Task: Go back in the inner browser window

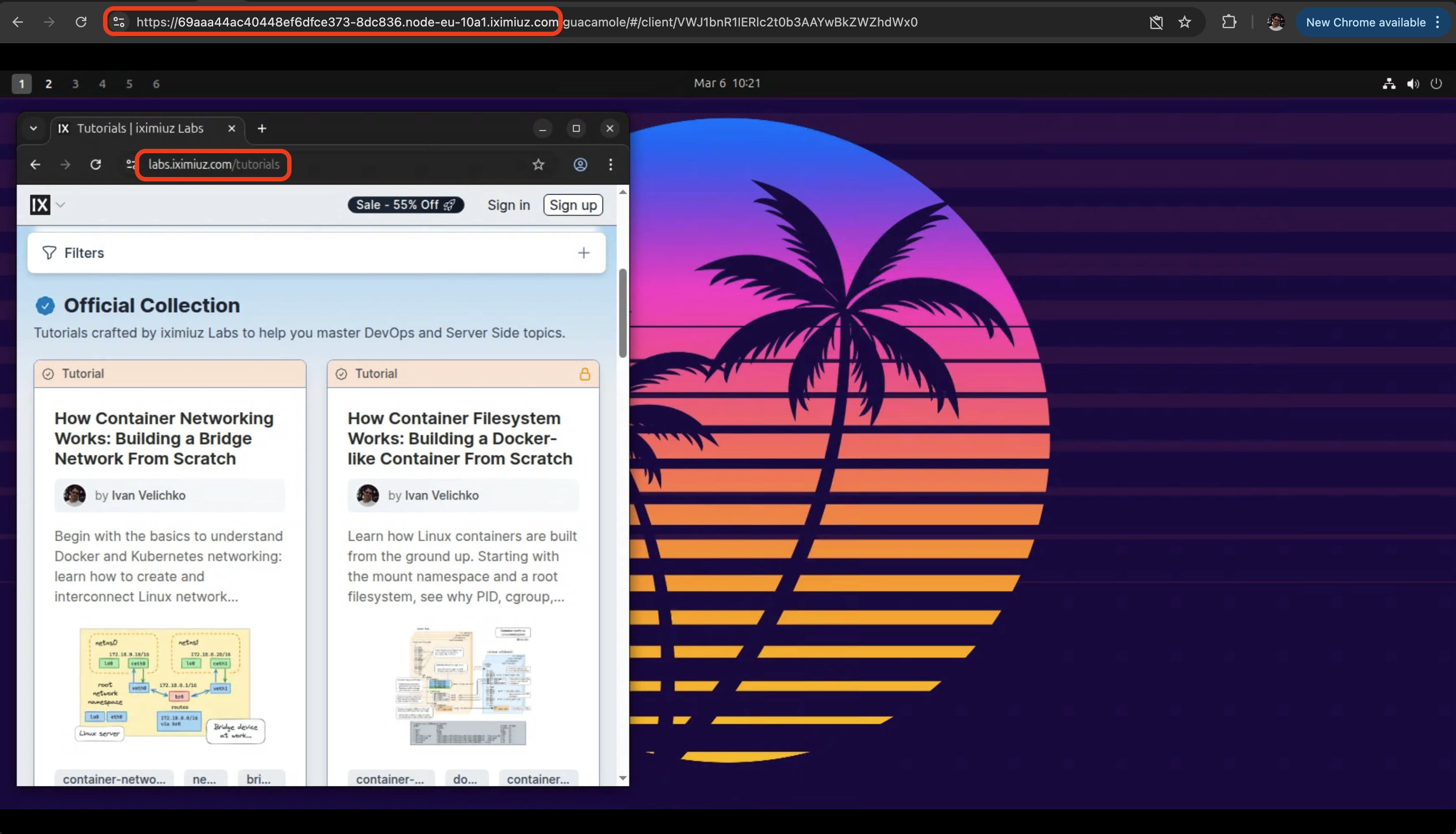Action: (x=35, y=164)
